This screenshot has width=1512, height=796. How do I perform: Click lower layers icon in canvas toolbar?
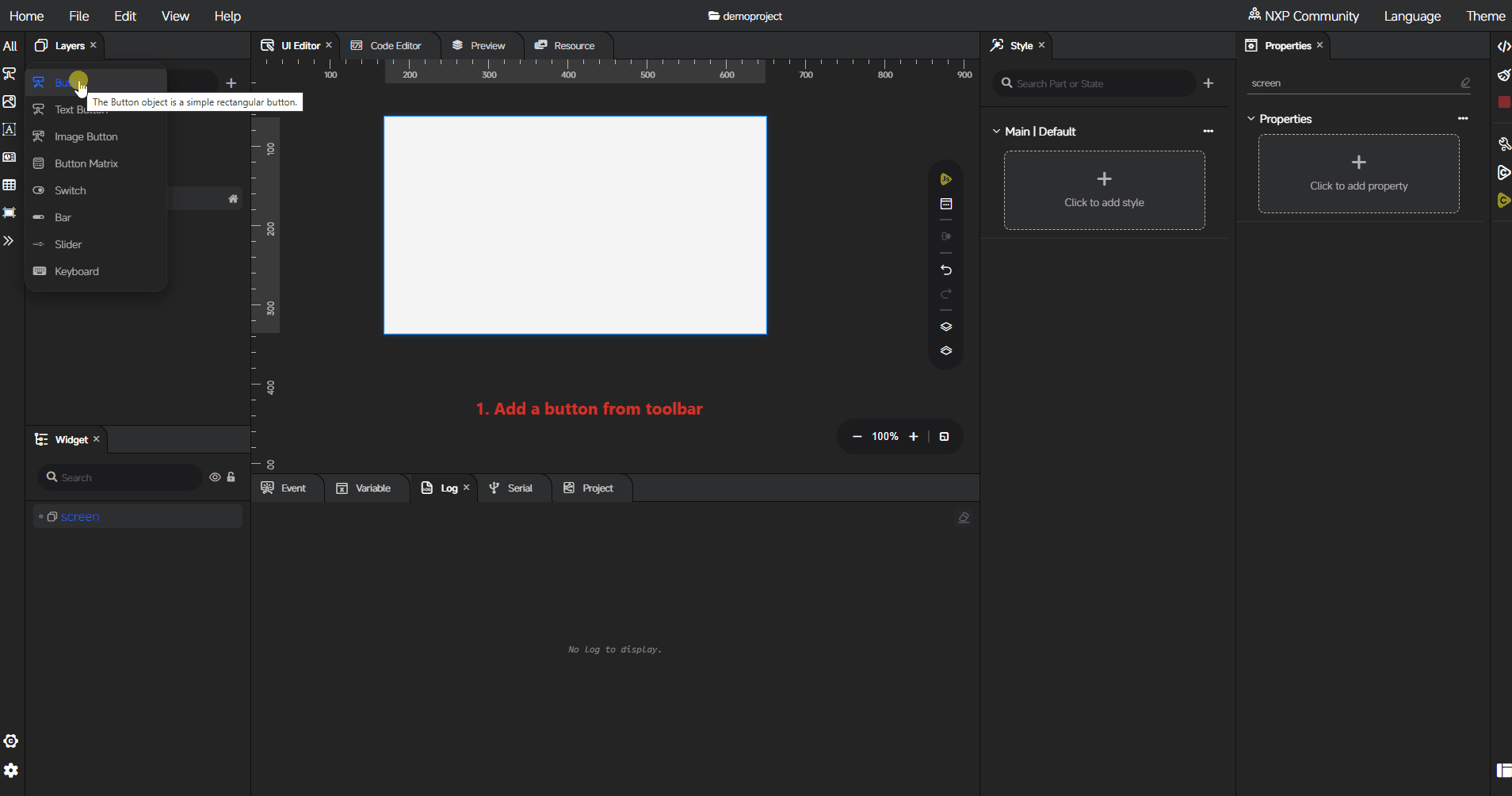pos(945,350)
